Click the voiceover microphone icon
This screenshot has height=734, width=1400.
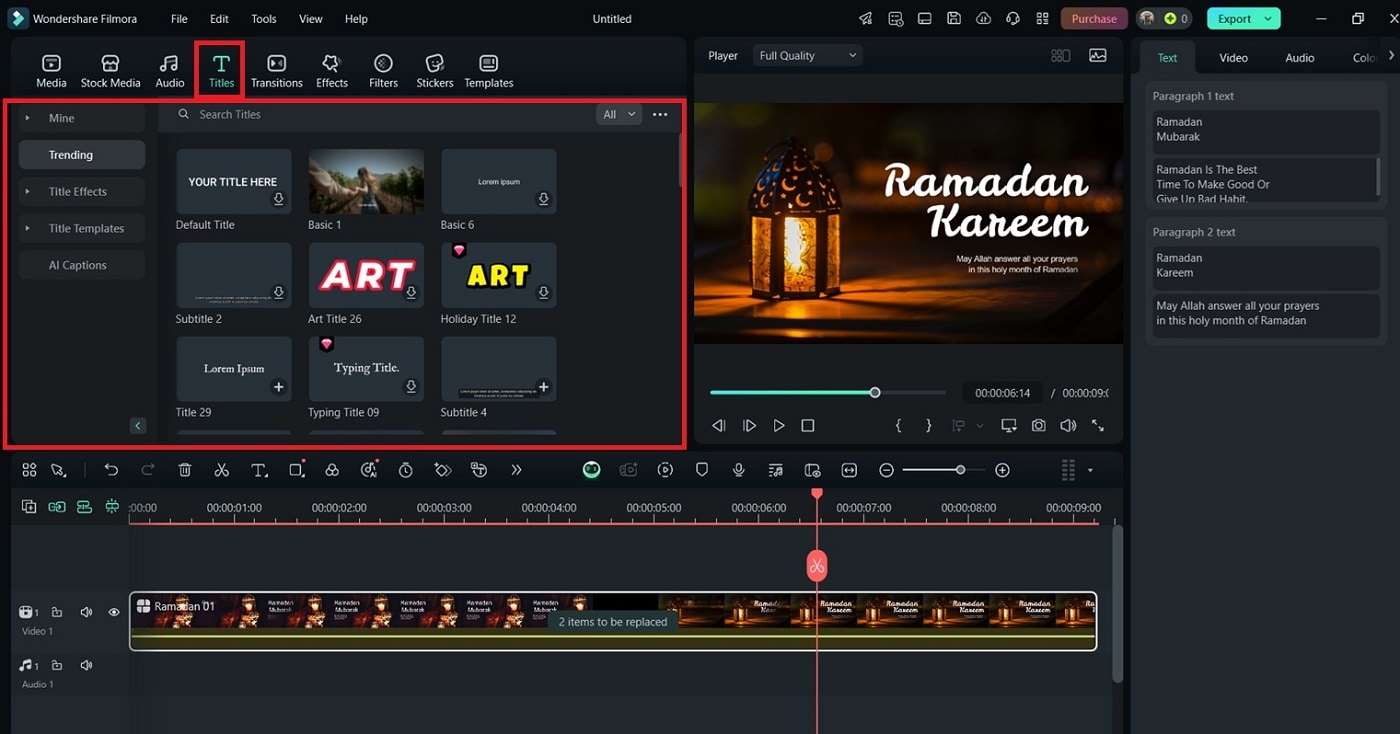click(x=738, y=470)
